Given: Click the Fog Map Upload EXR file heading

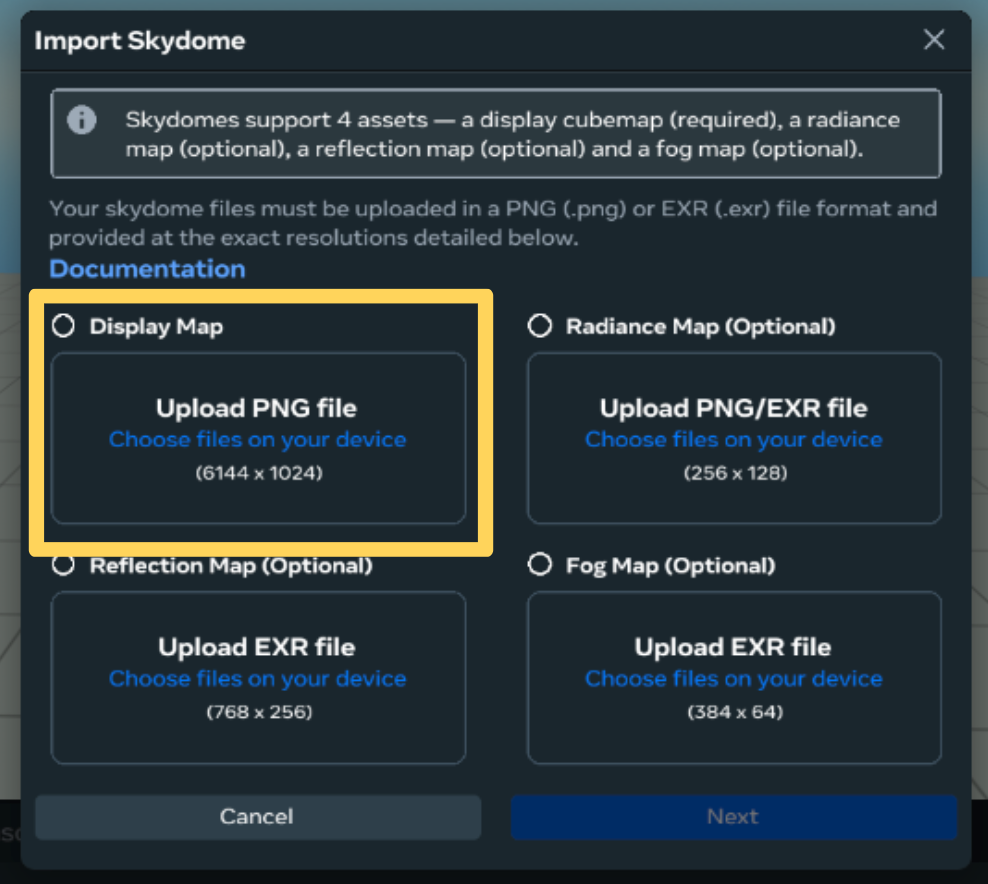Looking at the screenshot, I should click(x=733, y=647).
